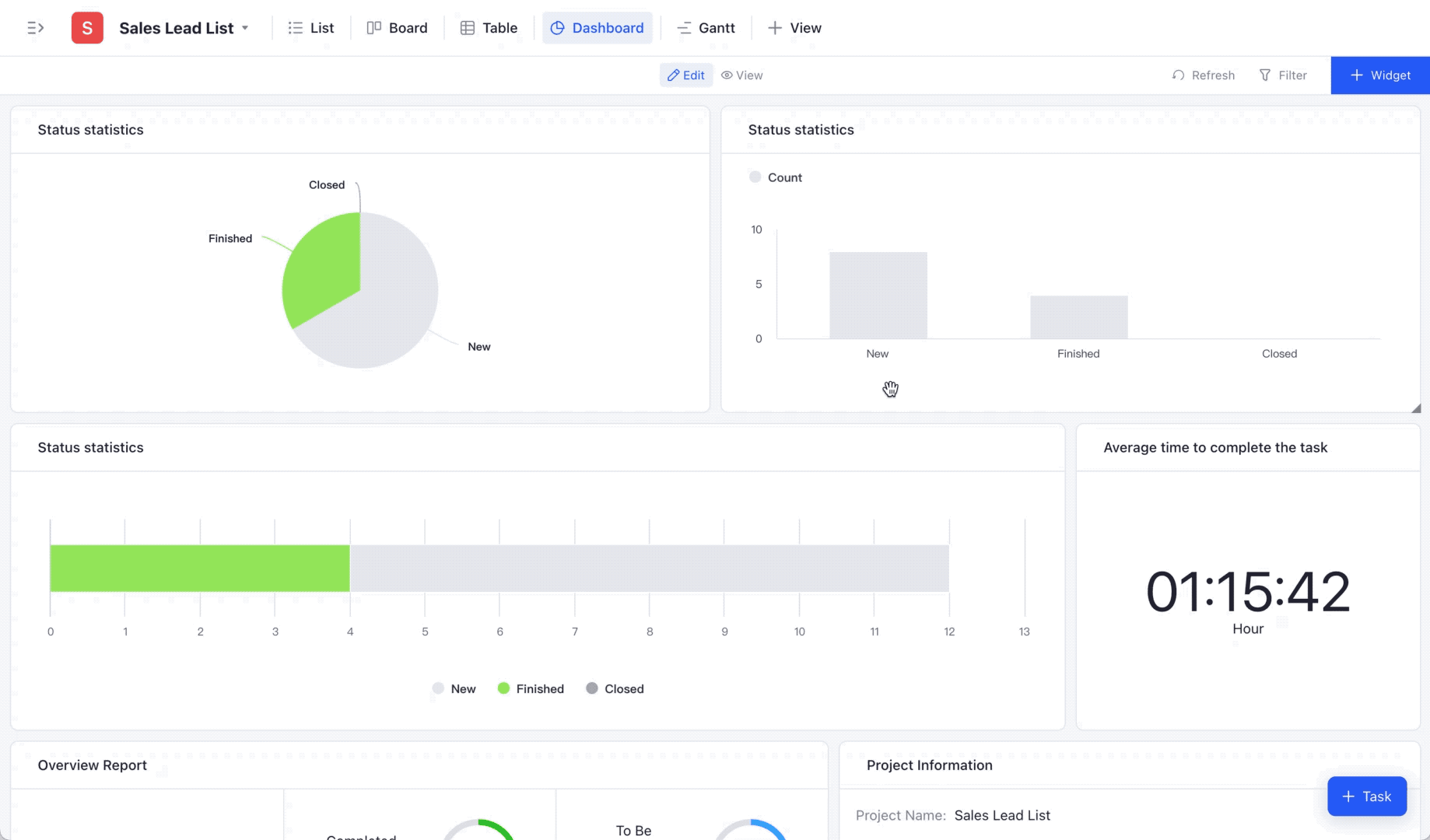Click the Closed label on pie chart

point(327,185)
